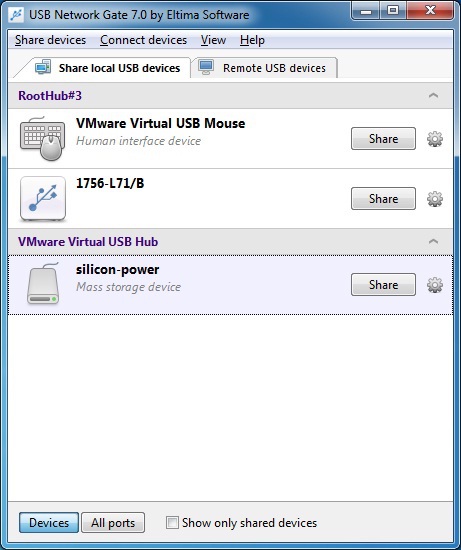Viewport: 461px width, 550px height.
Task: Close the USB Network Gate window
Action: pos(430,12)
